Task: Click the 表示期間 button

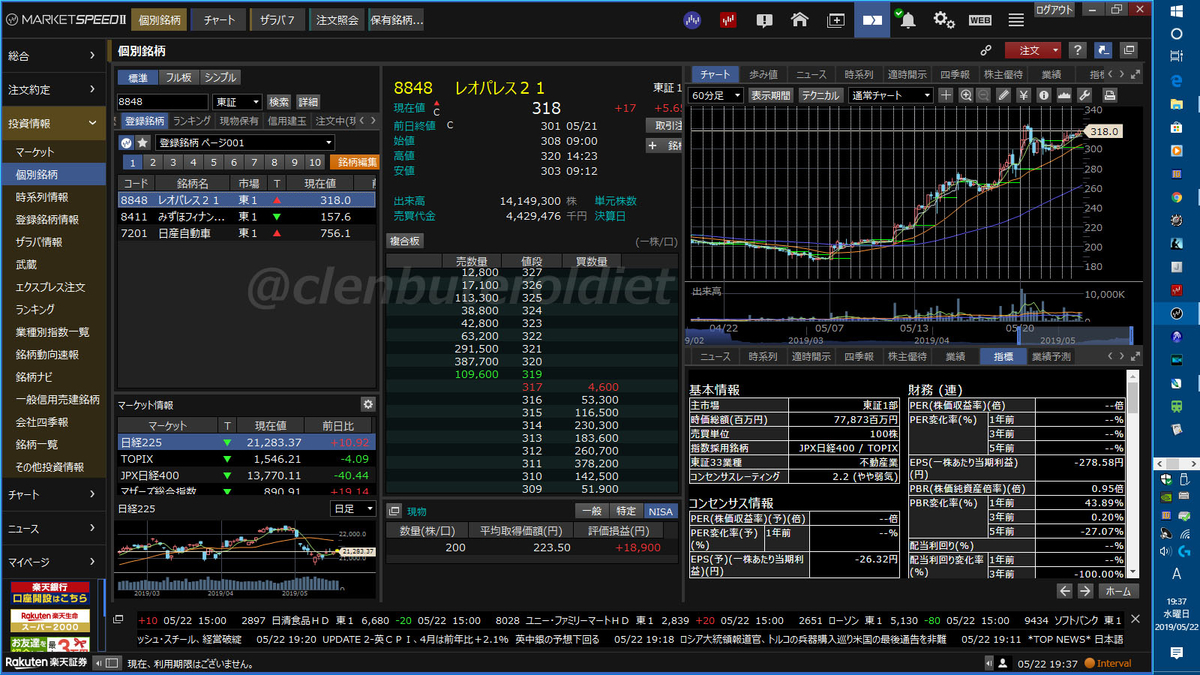Action: (x=771, y=95)
